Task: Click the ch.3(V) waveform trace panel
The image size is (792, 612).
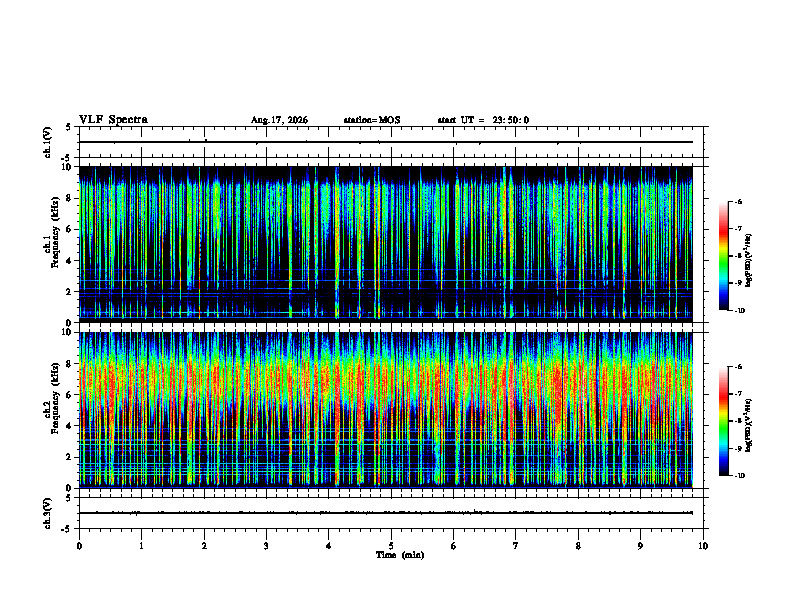Action: coord(391,513)
